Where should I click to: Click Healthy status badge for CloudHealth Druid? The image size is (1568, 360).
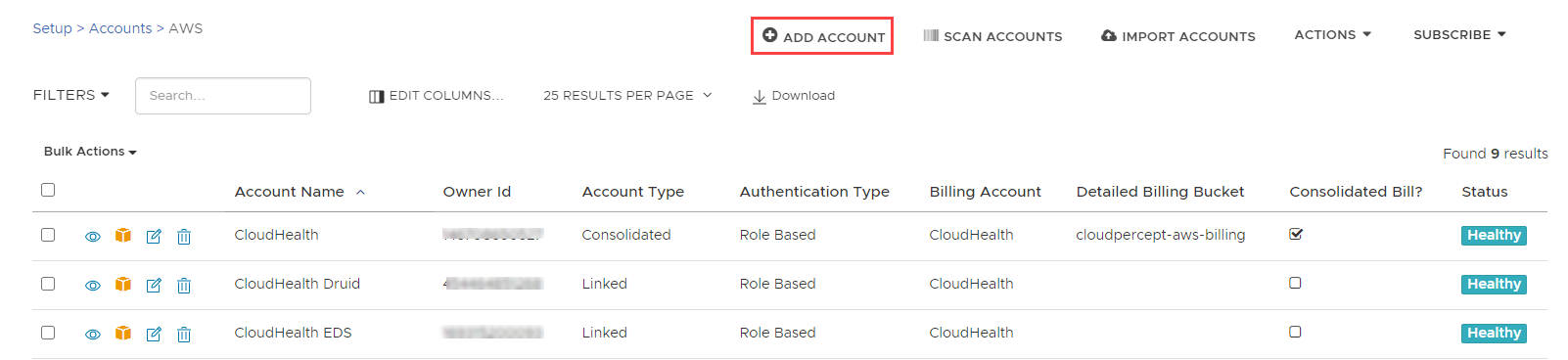(x=1494, y=284)
